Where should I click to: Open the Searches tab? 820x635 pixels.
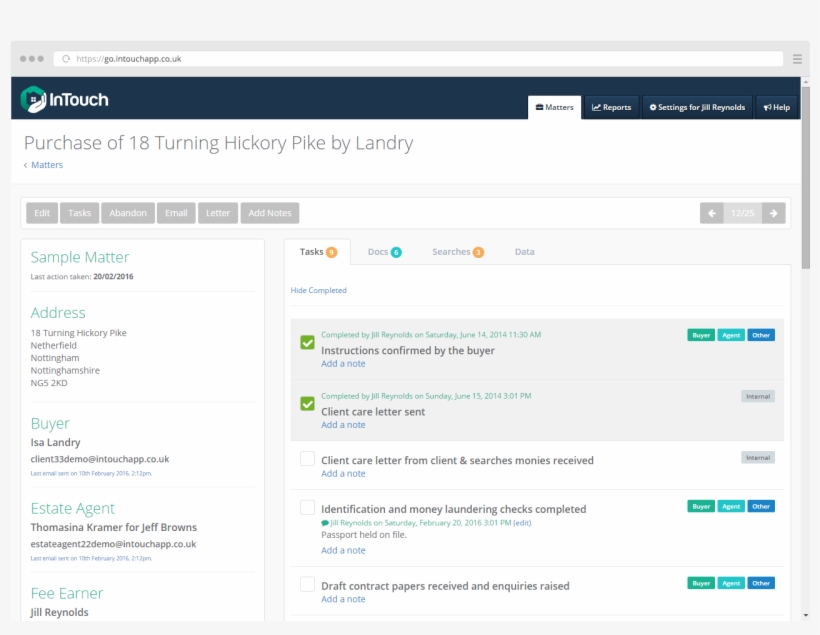click(450, 252)
